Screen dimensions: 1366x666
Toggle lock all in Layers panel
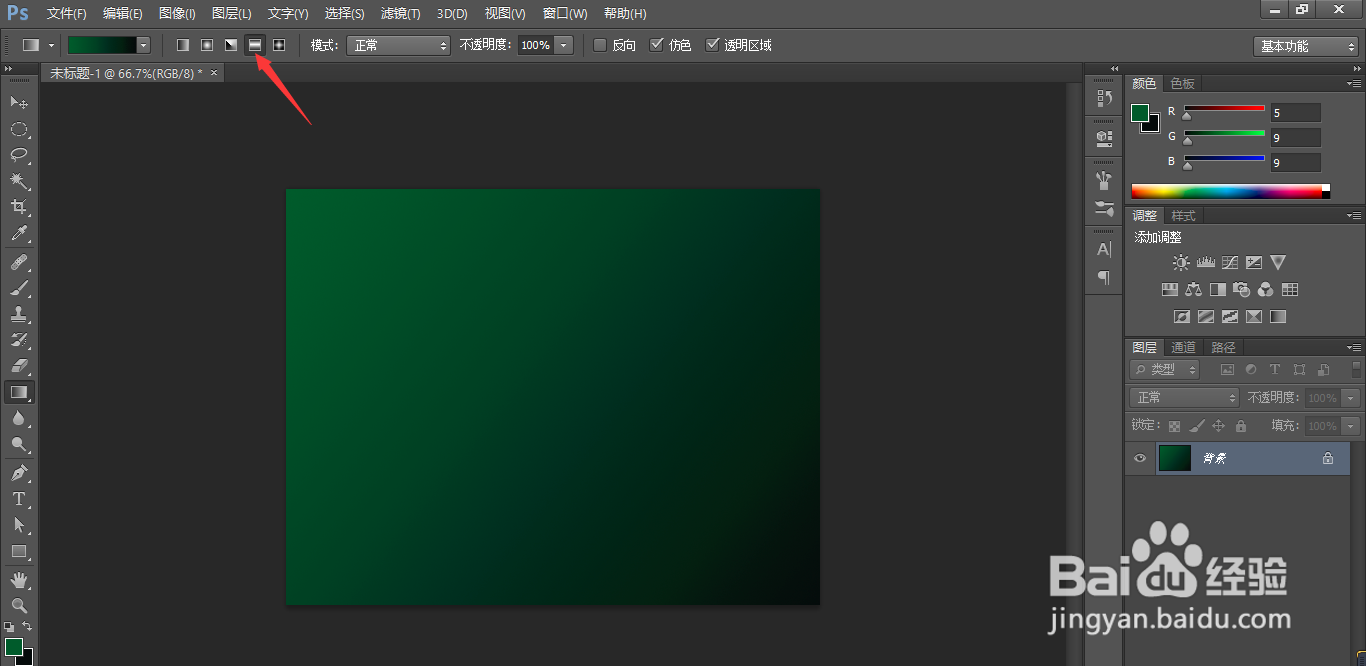1241,426
